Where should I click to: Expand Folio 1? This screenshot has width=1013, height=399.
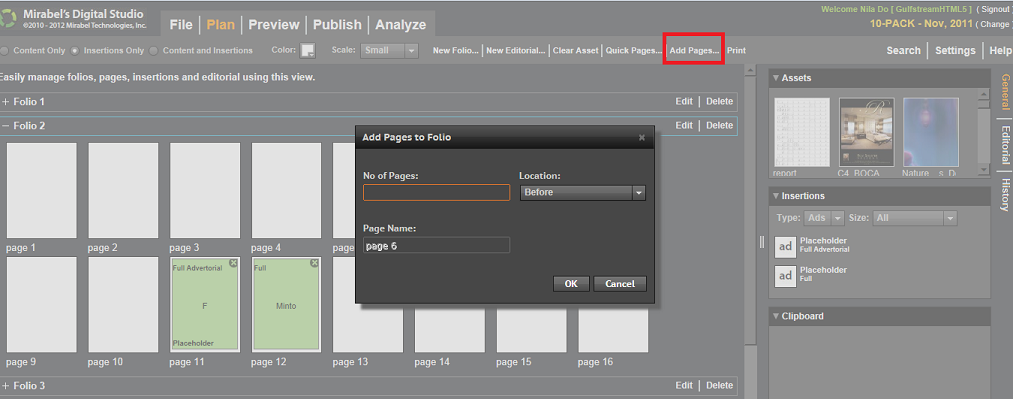click(x=6, y=102)
